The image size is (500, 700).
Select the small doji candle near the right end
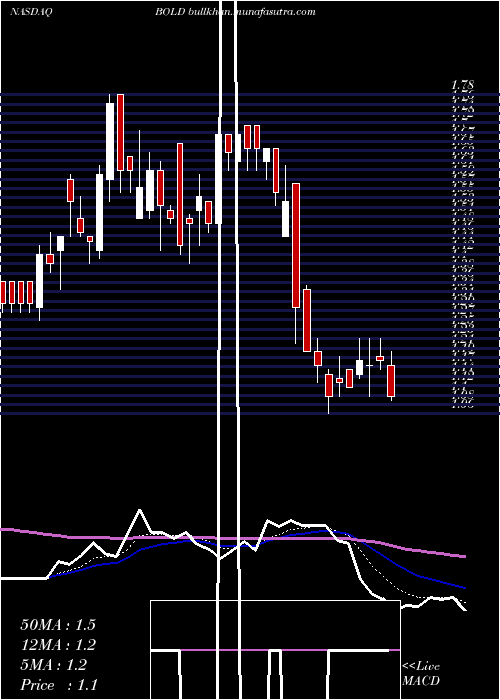(370, 366)
